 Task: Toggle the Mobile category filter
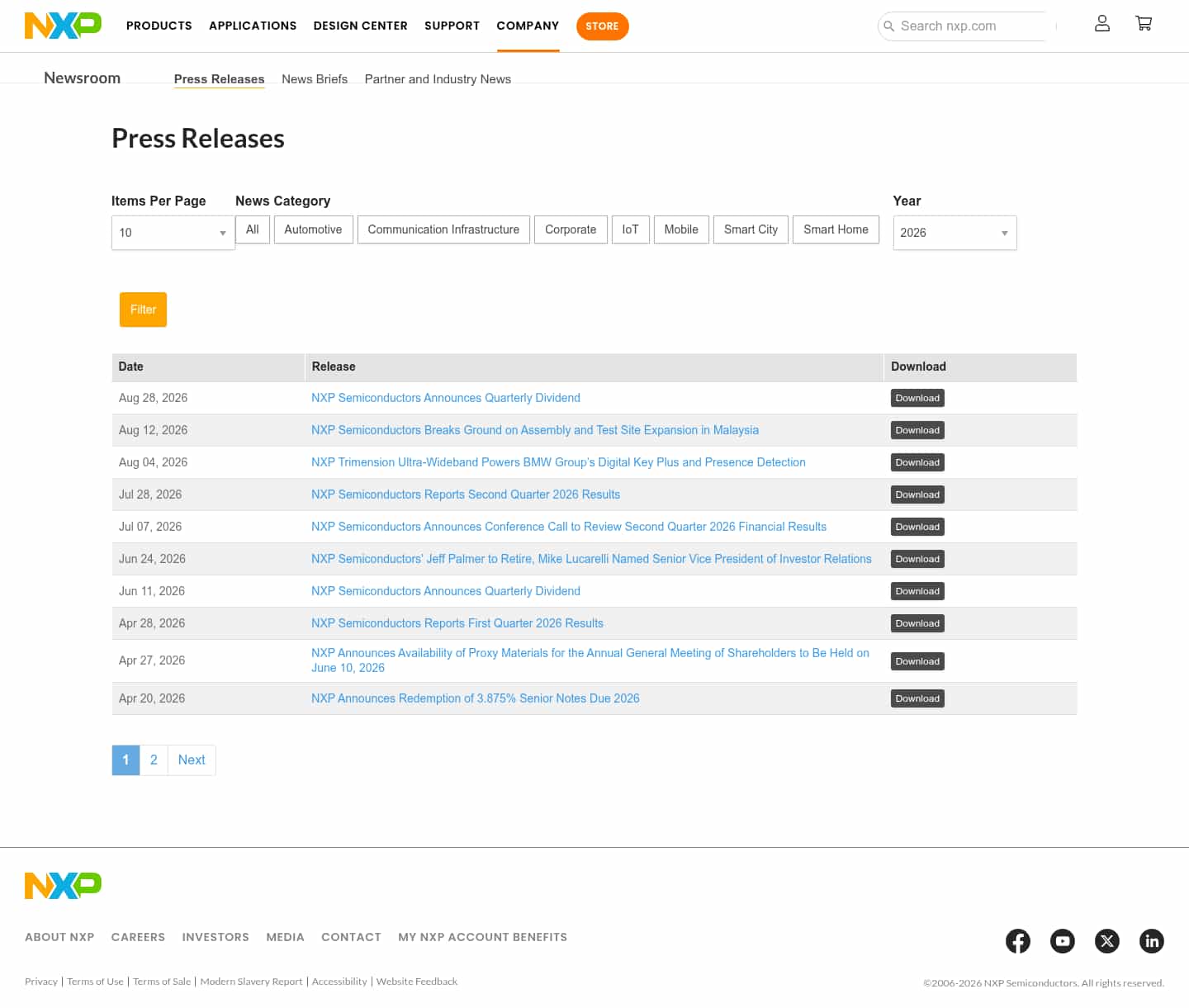click(681, 230)
